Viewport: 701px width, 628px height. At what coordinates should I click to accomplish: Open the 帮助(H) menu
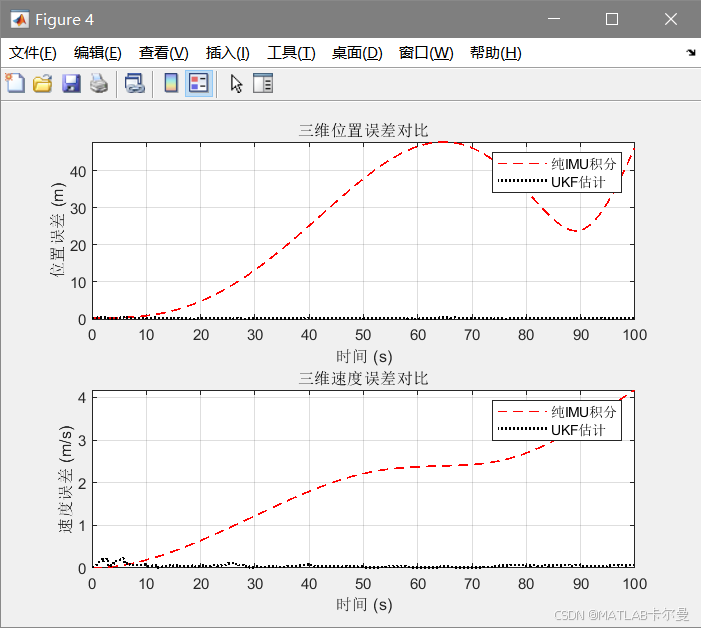[x=496, y=53]
